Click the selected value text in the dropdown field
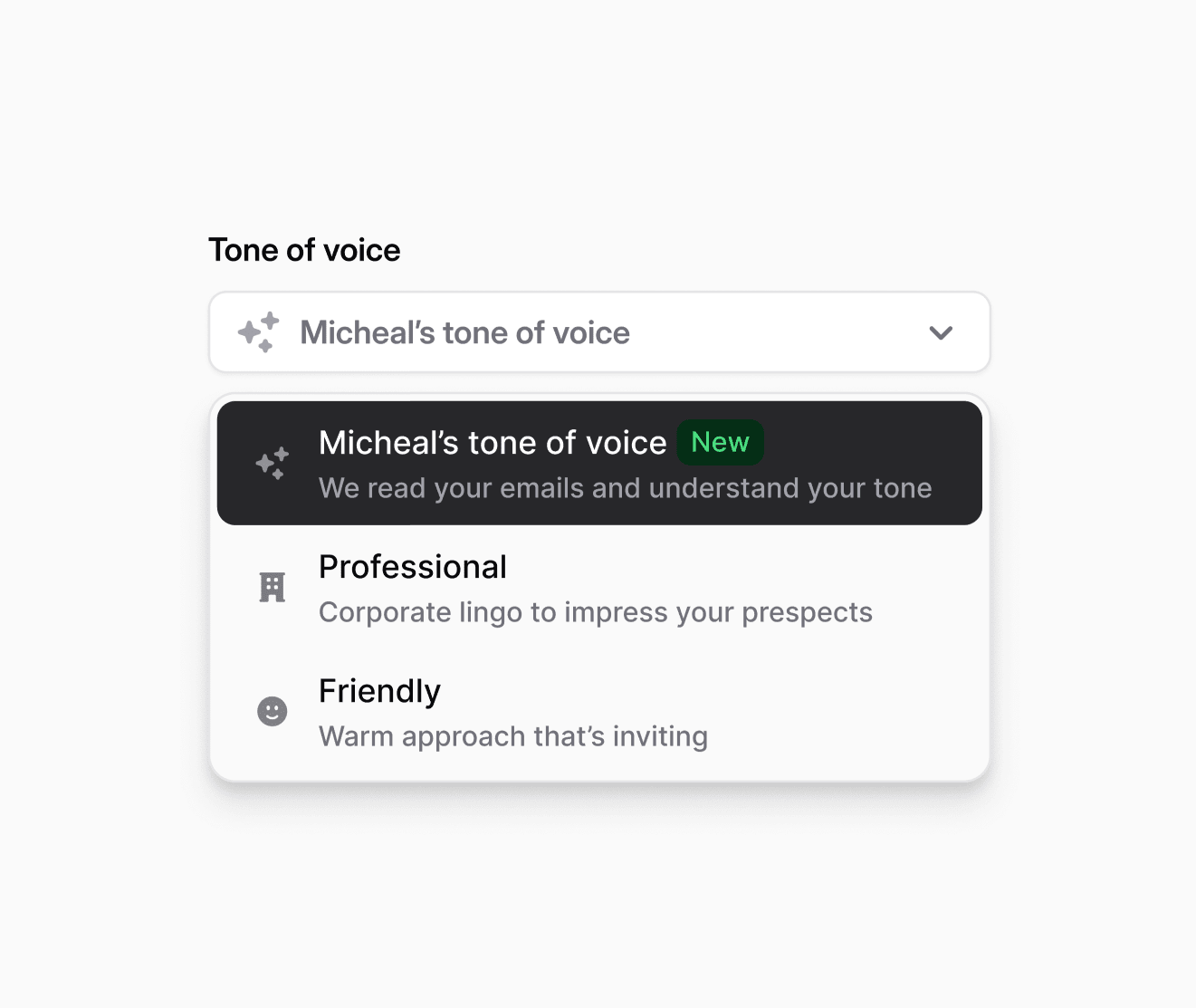Screen dimensions: 1196x1008 (464, 332)
